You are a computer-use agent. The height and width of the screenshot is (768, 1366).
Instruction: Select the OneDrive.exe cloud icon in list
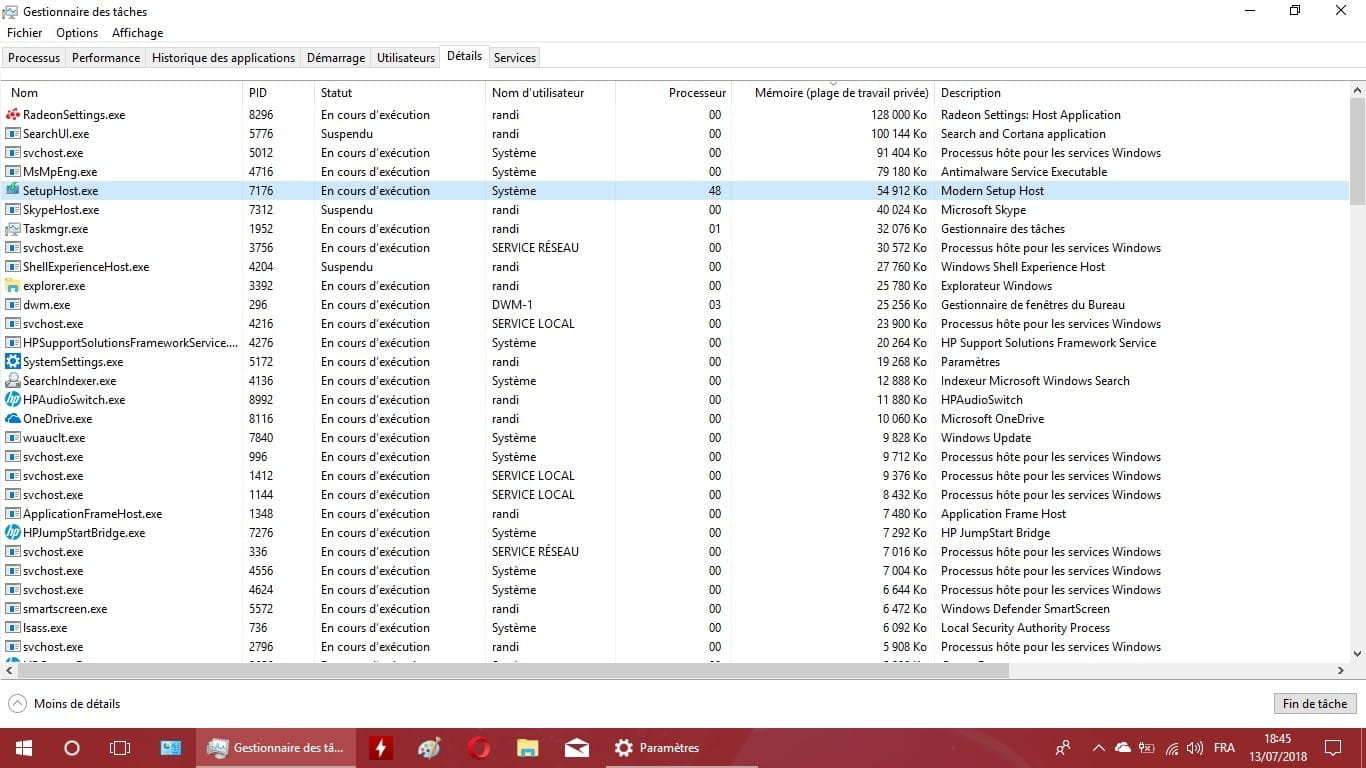coord(13,419)
